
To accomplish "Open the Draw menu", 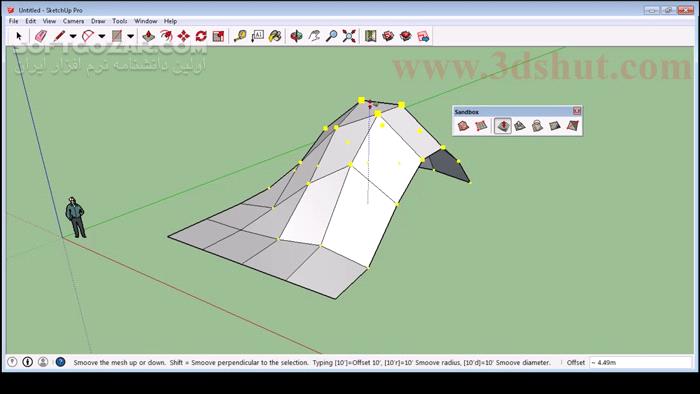I will point(98,21).
